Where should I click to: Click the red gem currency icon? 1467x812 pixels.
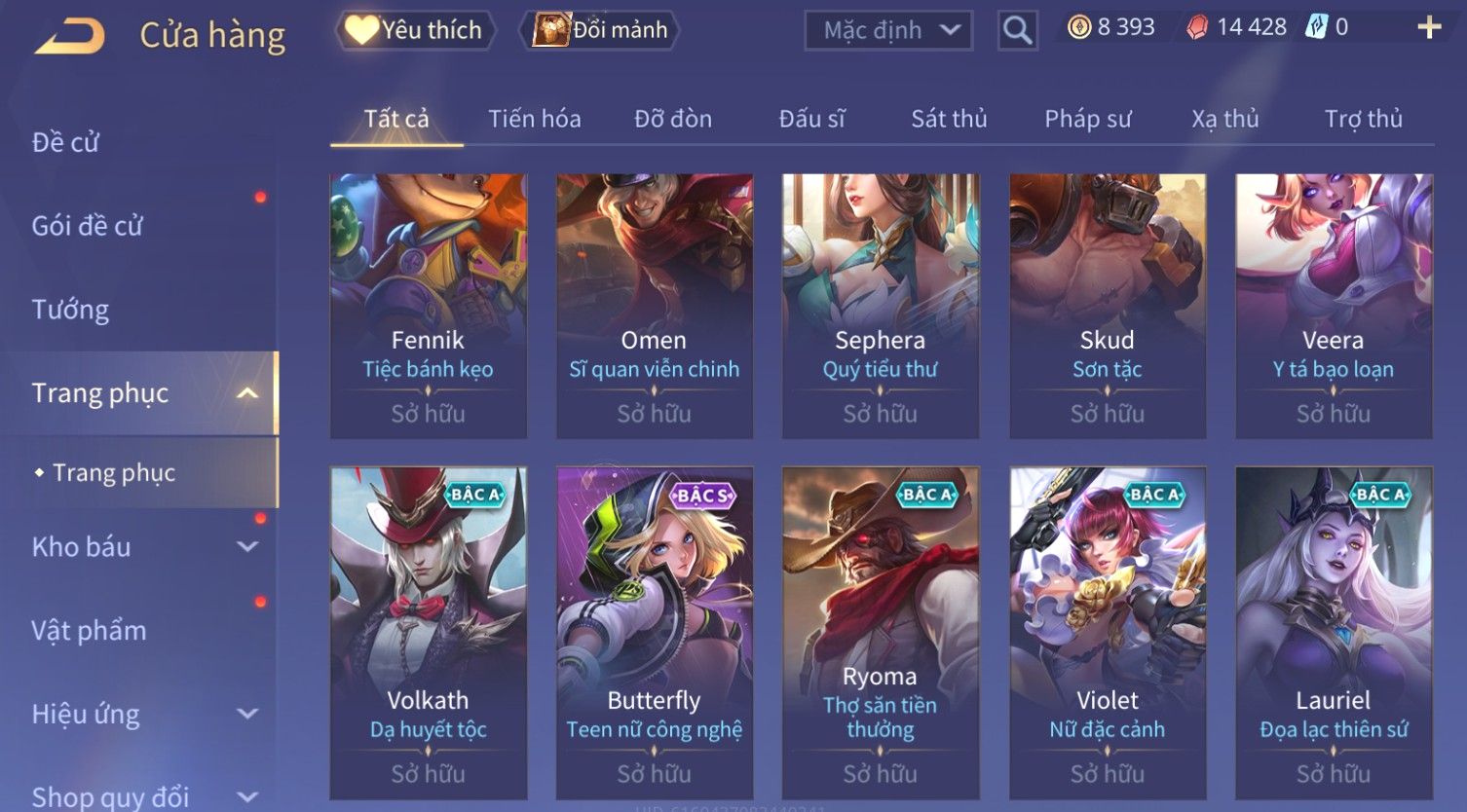pos(1197,28)
